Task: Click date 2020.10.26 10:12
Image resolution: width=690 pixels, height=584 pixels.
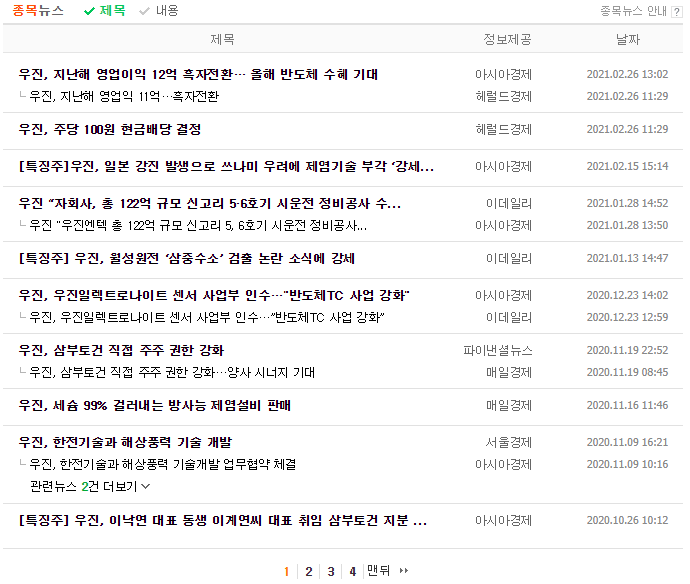Action: [628, 521]
